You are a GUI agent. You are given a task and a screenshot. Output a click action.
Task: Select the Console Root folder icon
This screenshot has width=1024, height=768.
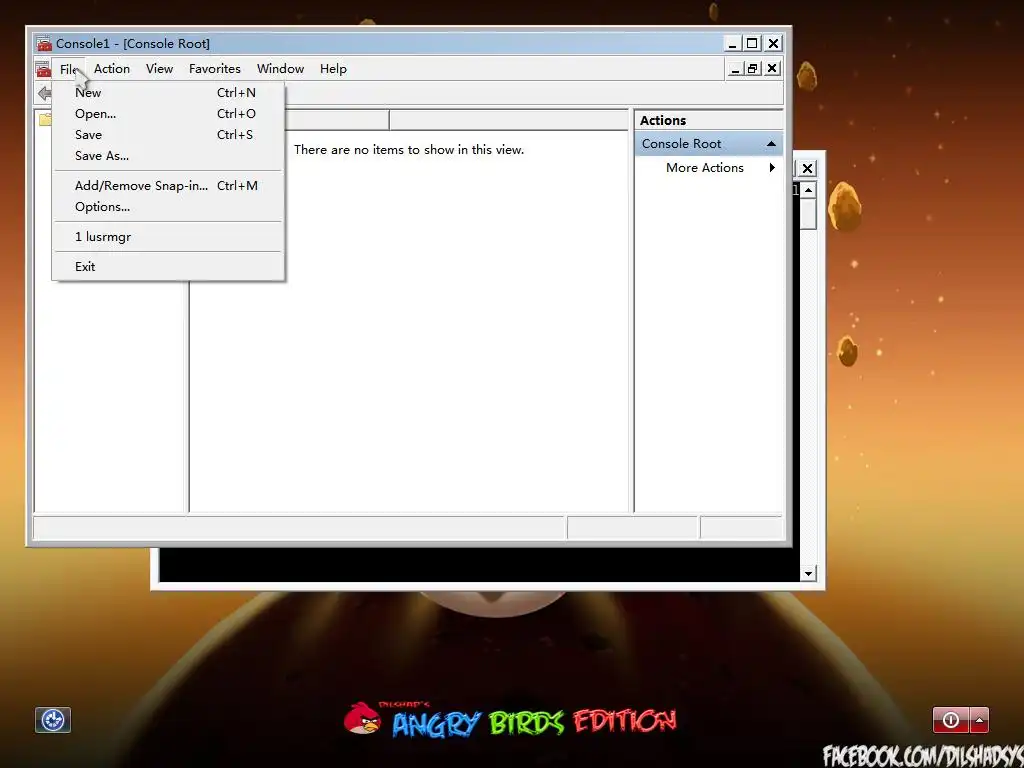44,119
